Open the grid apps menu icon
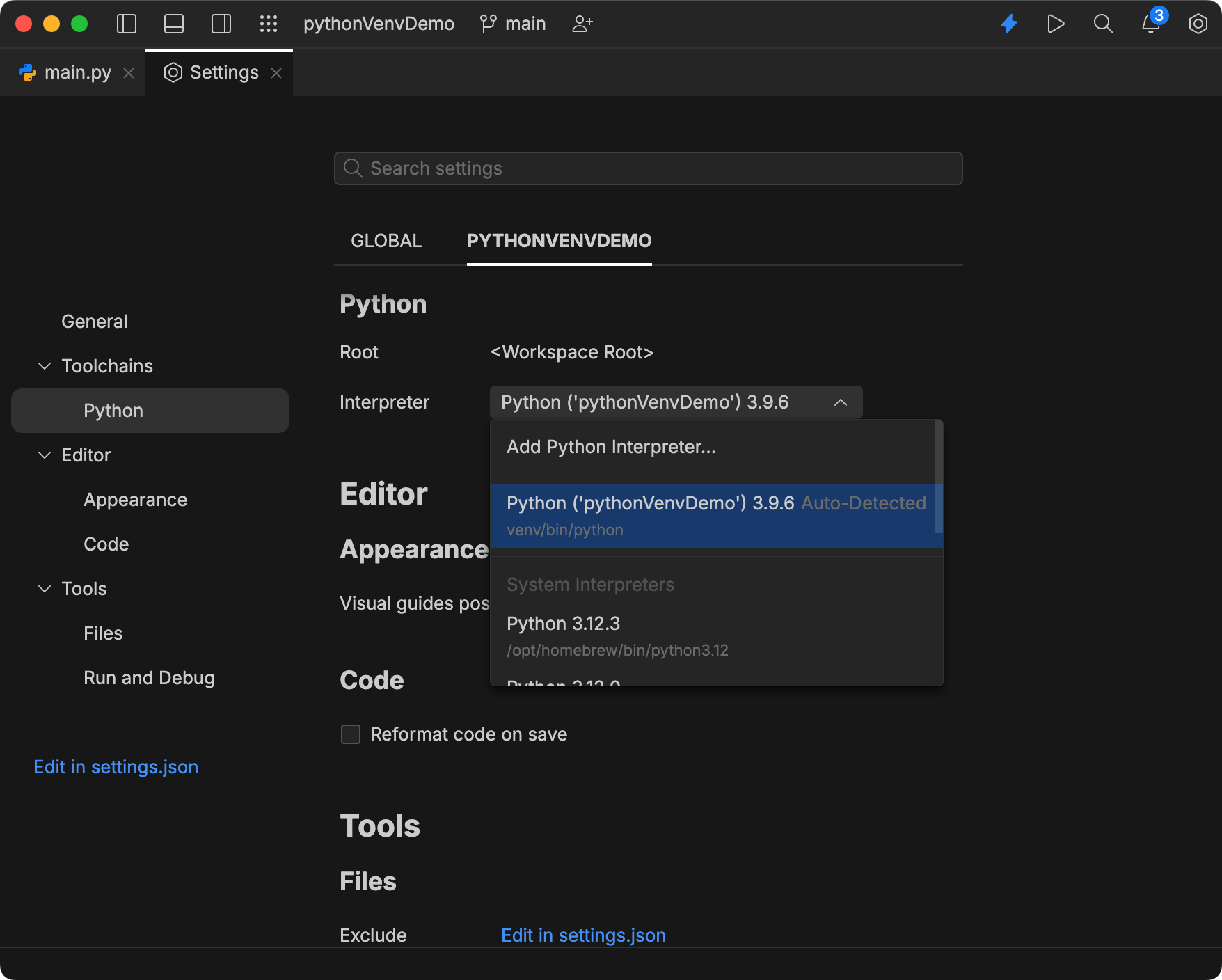 (x=269, y=24)
